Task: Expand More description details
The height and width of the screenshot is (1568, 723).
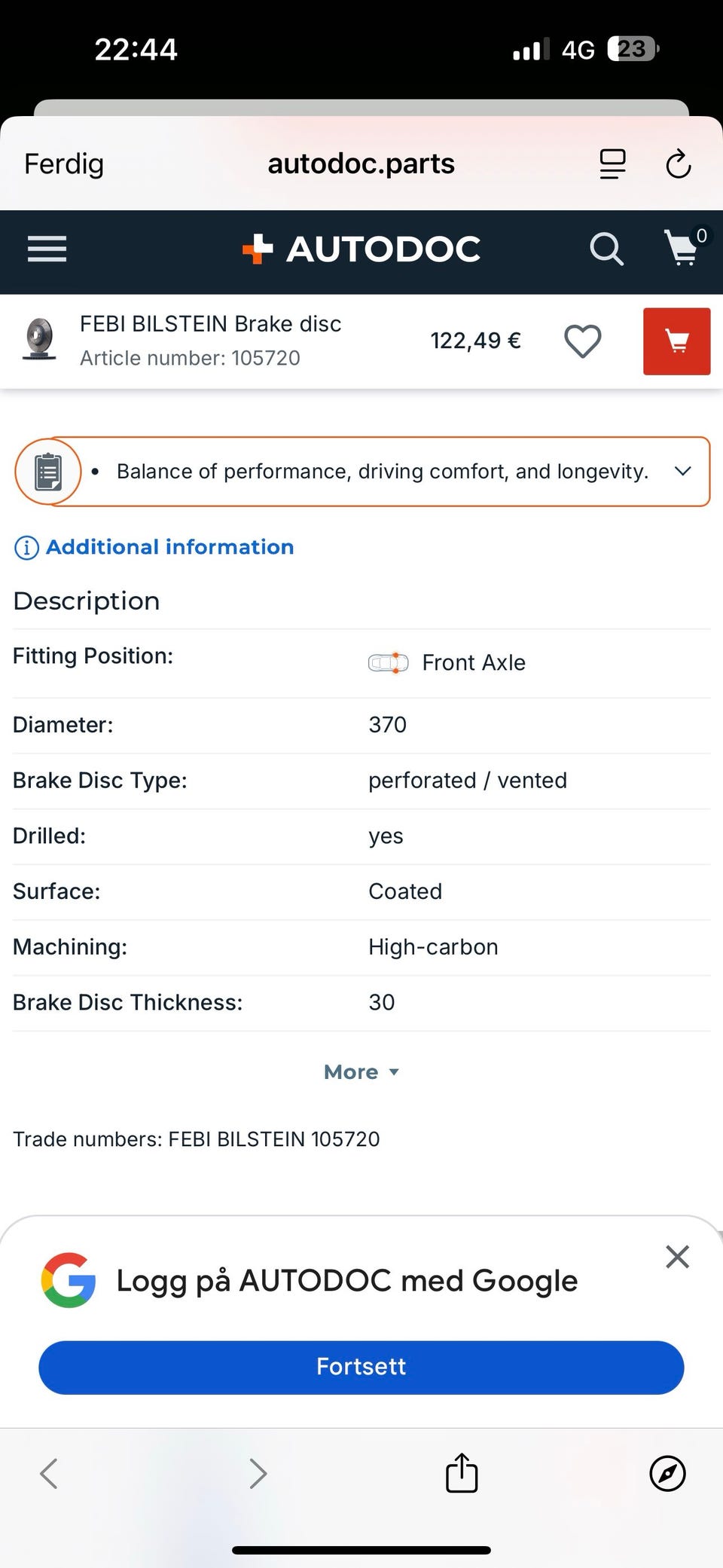Action: 361,1072
